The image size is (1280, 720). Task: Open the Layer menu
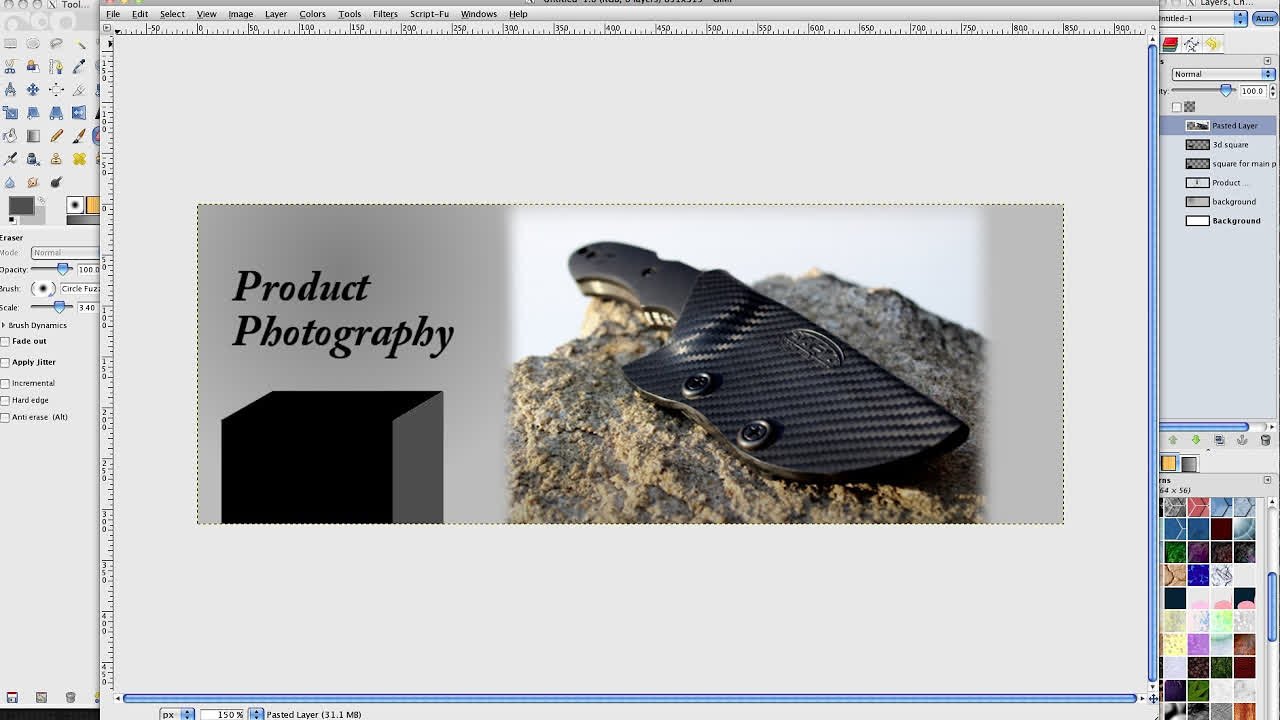click(276, 14)
